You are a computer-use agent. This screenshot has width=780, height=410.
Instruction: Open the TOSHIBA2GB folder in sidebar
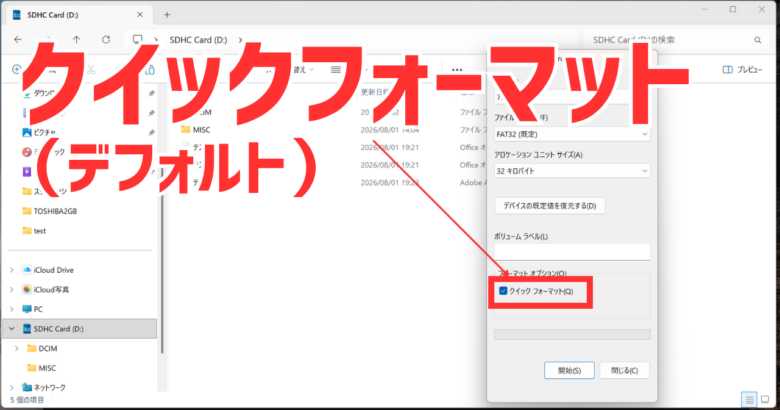coord(55,211)
